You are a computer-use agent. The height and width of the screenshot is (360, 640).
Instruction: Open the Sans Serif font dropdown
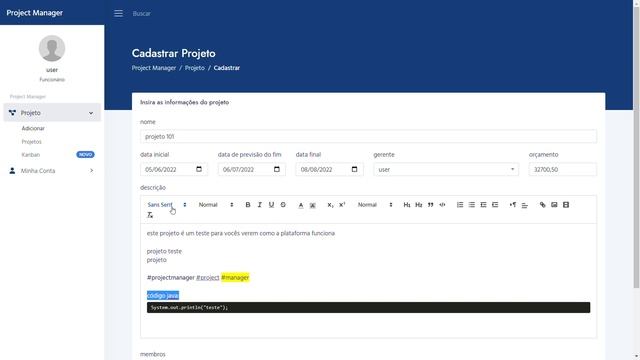click(x=167, y=205)
